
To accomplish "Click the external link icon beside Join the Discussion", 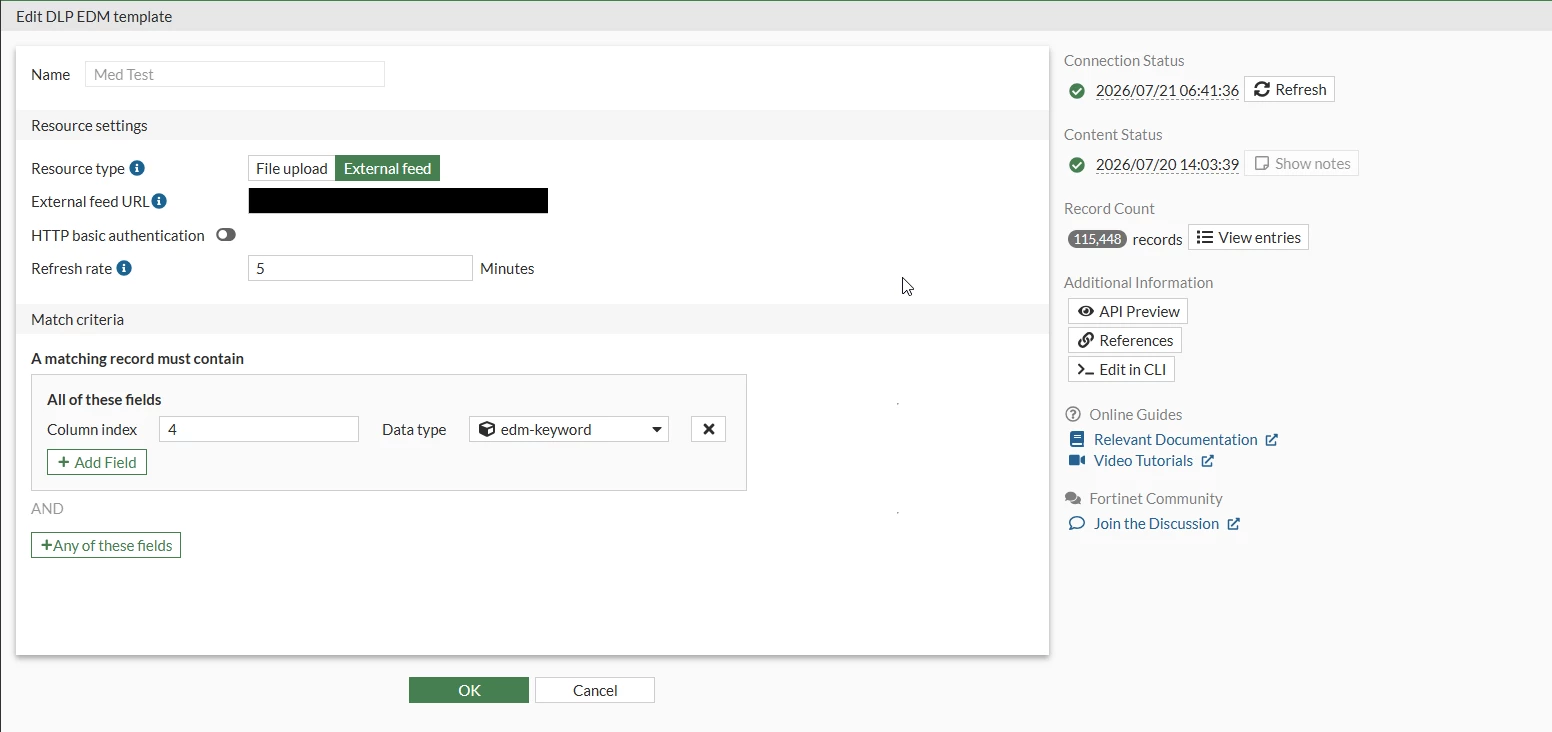I will tap(1233, 524).
